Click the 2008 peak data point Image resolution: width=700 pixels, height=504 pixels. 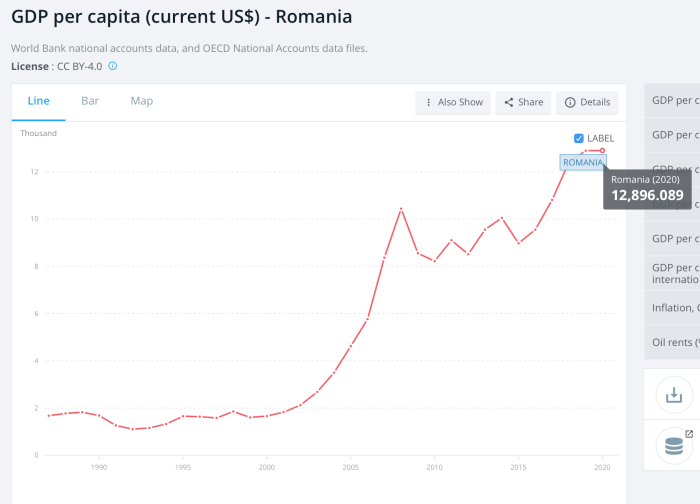[x=401, y=209]
